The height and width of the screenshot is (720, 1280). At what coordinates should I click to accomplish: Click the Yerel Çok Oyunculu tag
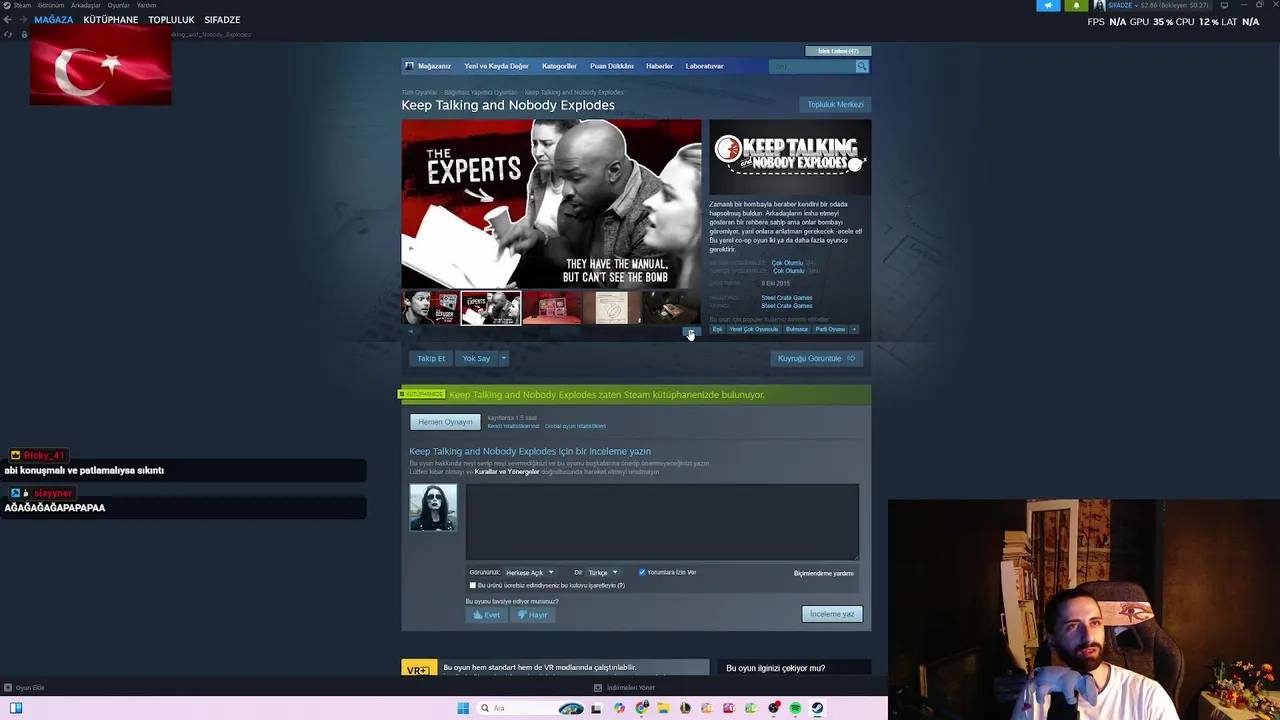[x=753, y=329]
